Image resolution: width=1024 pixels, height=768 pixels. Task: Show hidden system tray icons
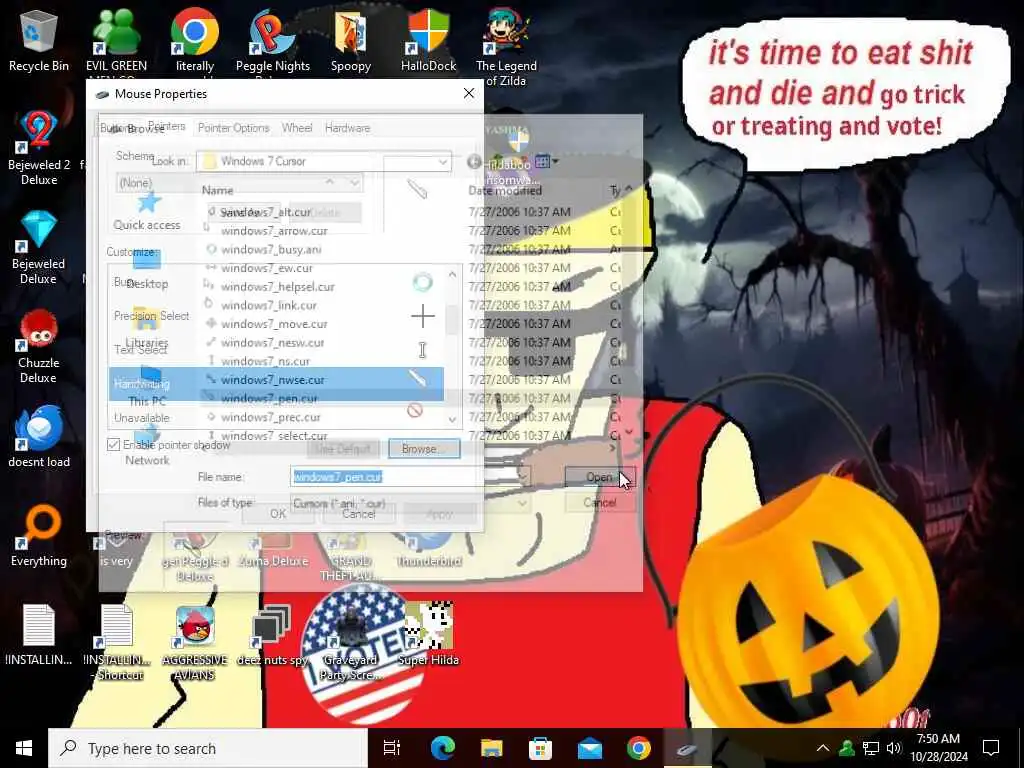click(x=823, y=748)
